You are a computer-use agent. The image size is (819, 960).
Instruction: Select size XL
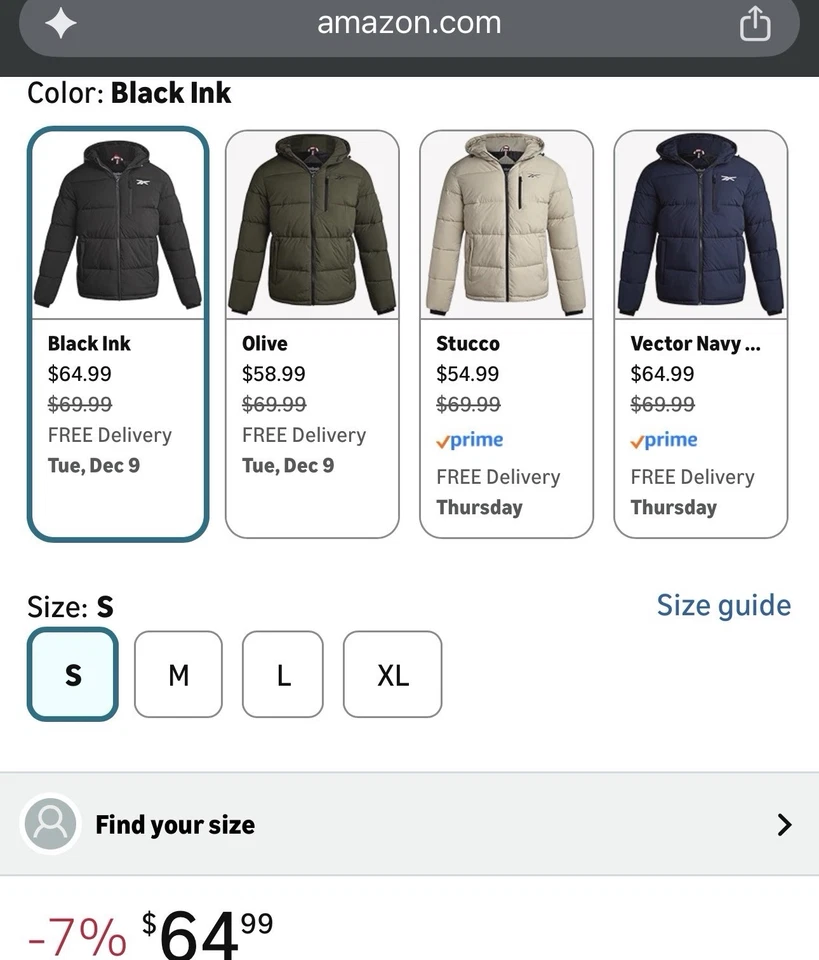[392, 675]
